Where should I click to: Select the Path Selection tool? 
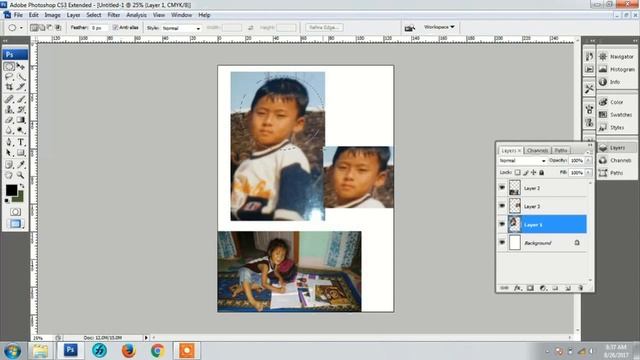tap(9, 153)
